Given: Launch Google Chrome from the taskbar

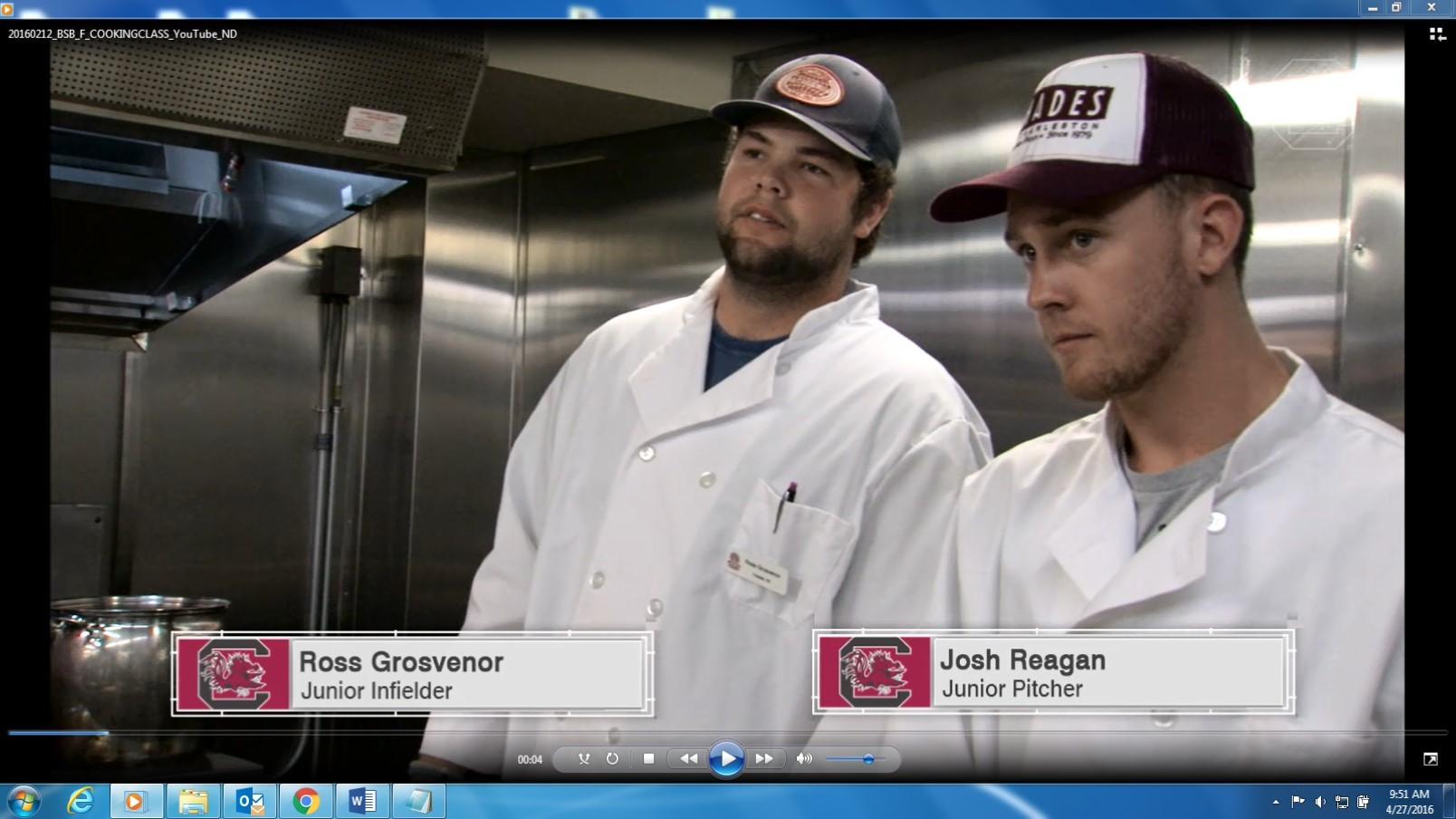Looking at the screenshot, I should (x=306, y=802).
